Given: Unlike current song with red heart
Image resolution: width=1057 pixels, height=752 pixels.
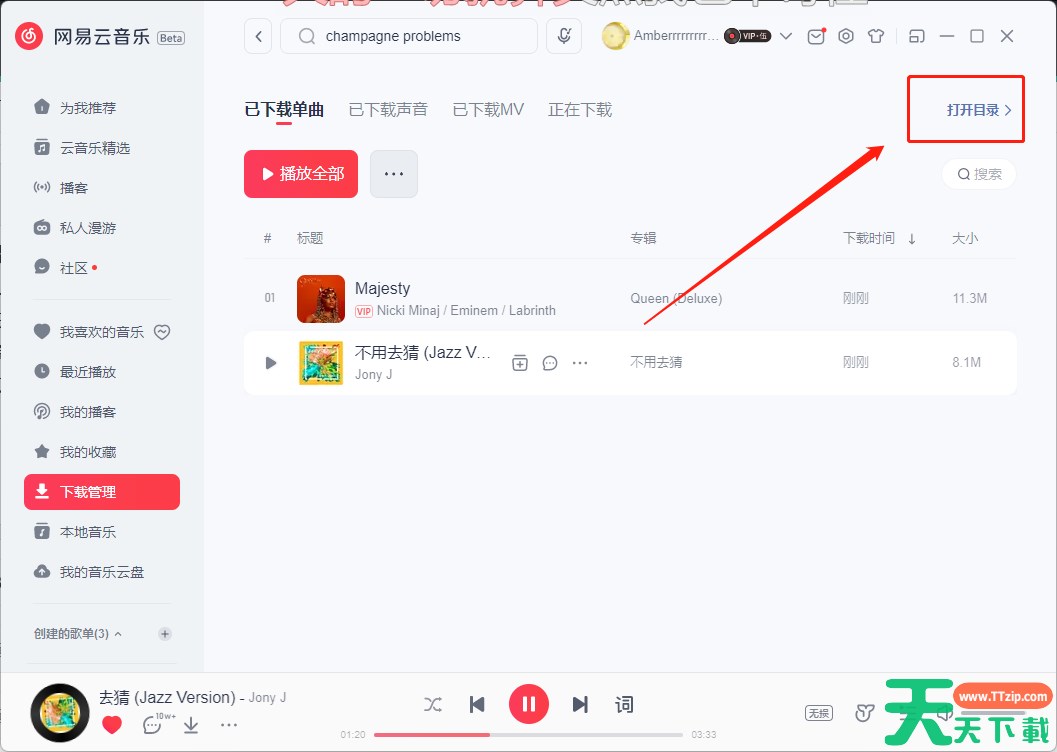Looking at the screenshot, I should coord(112,725).
